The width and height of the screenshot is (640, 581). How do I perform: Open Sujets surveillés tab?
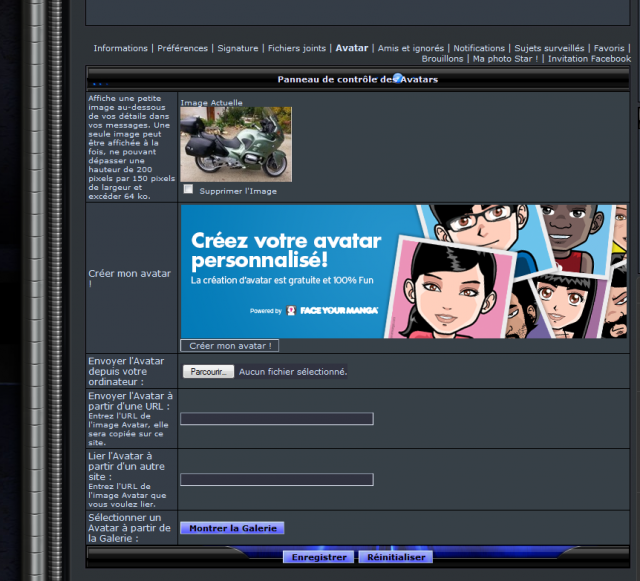549,48
